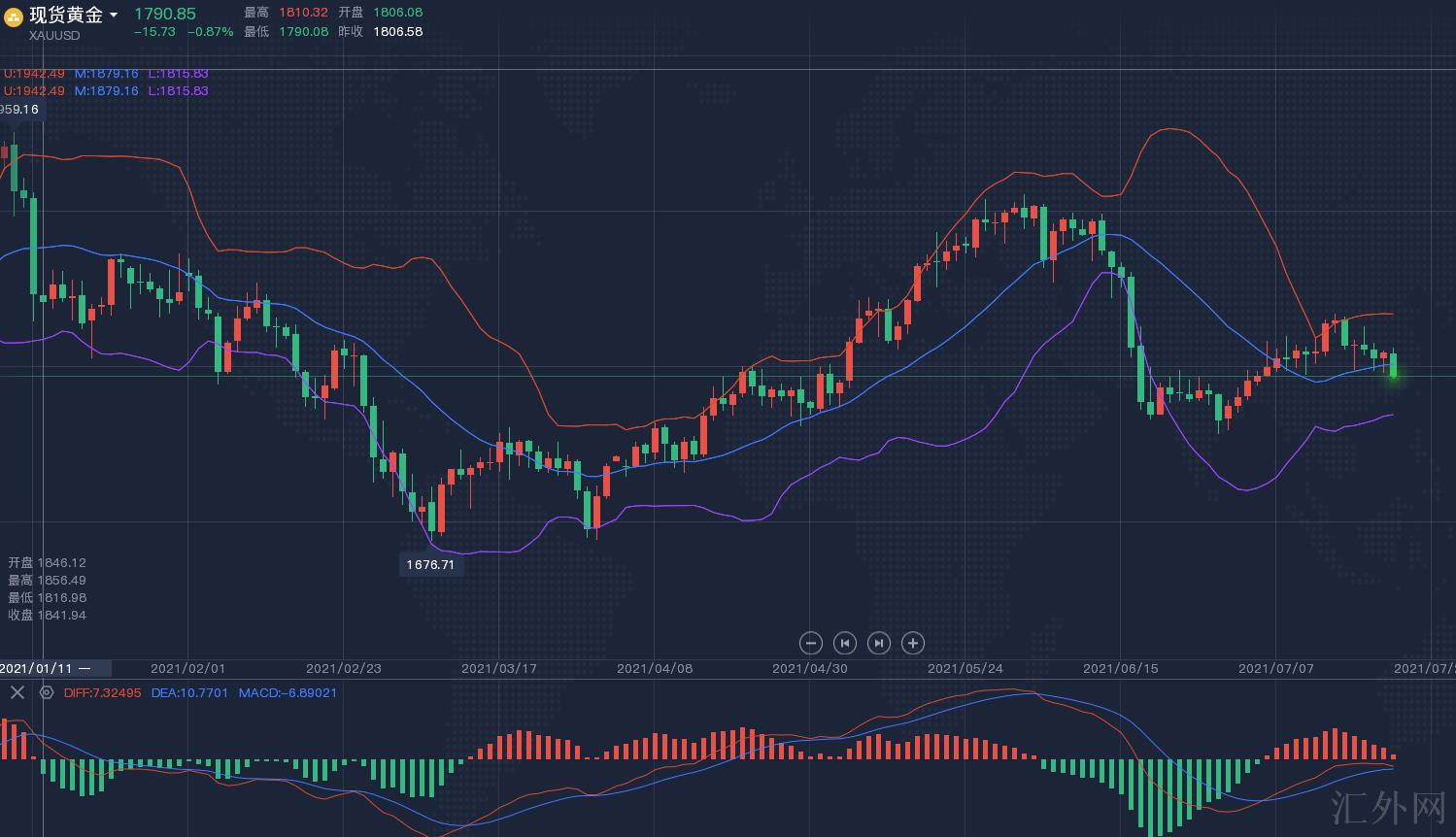This screenshot has width=1456, height=837.
Task: Zoom in the chart with plus button
Action: [912, 643]
